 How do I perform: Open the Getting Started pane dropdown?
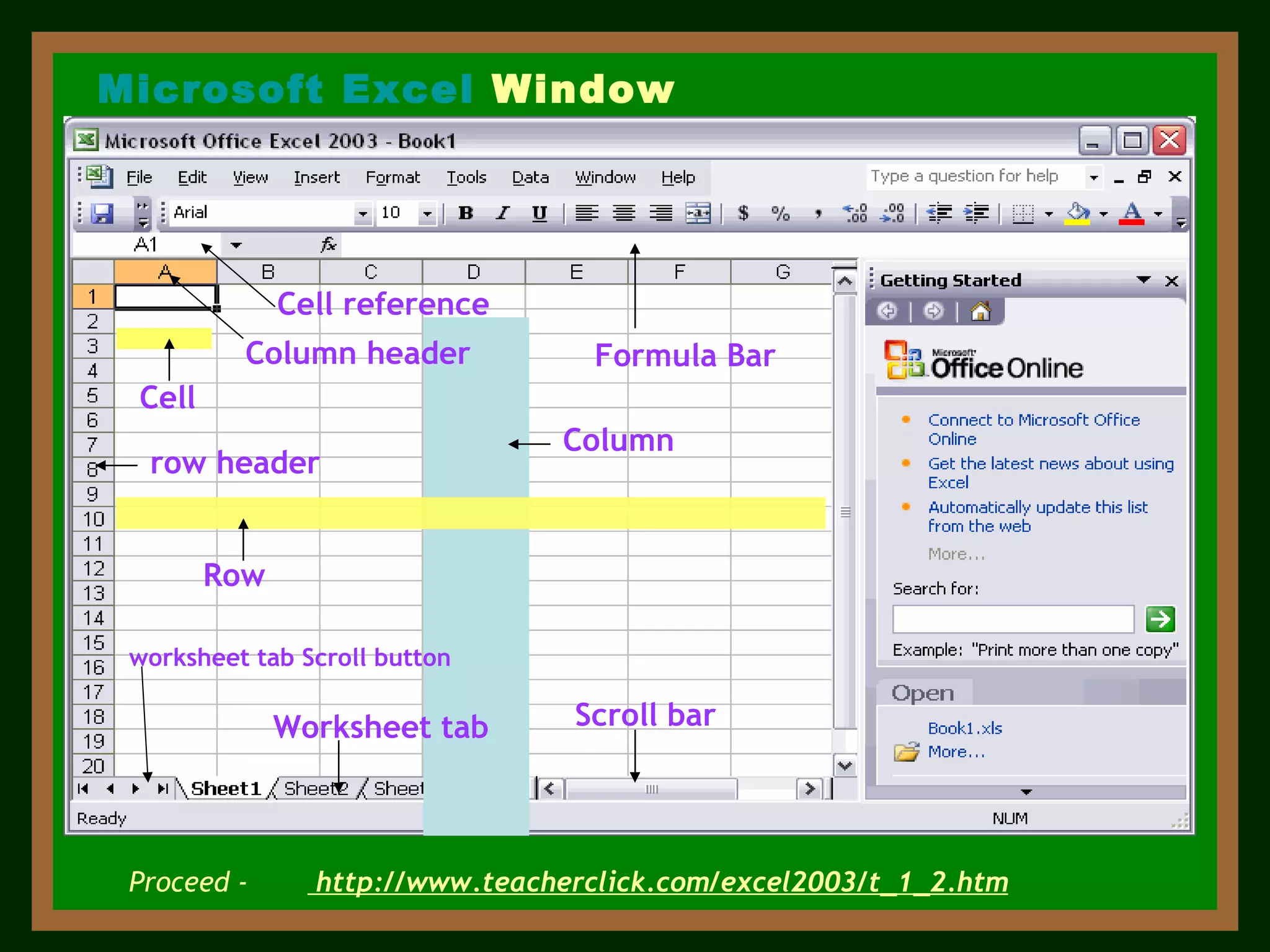(1143, 280)
